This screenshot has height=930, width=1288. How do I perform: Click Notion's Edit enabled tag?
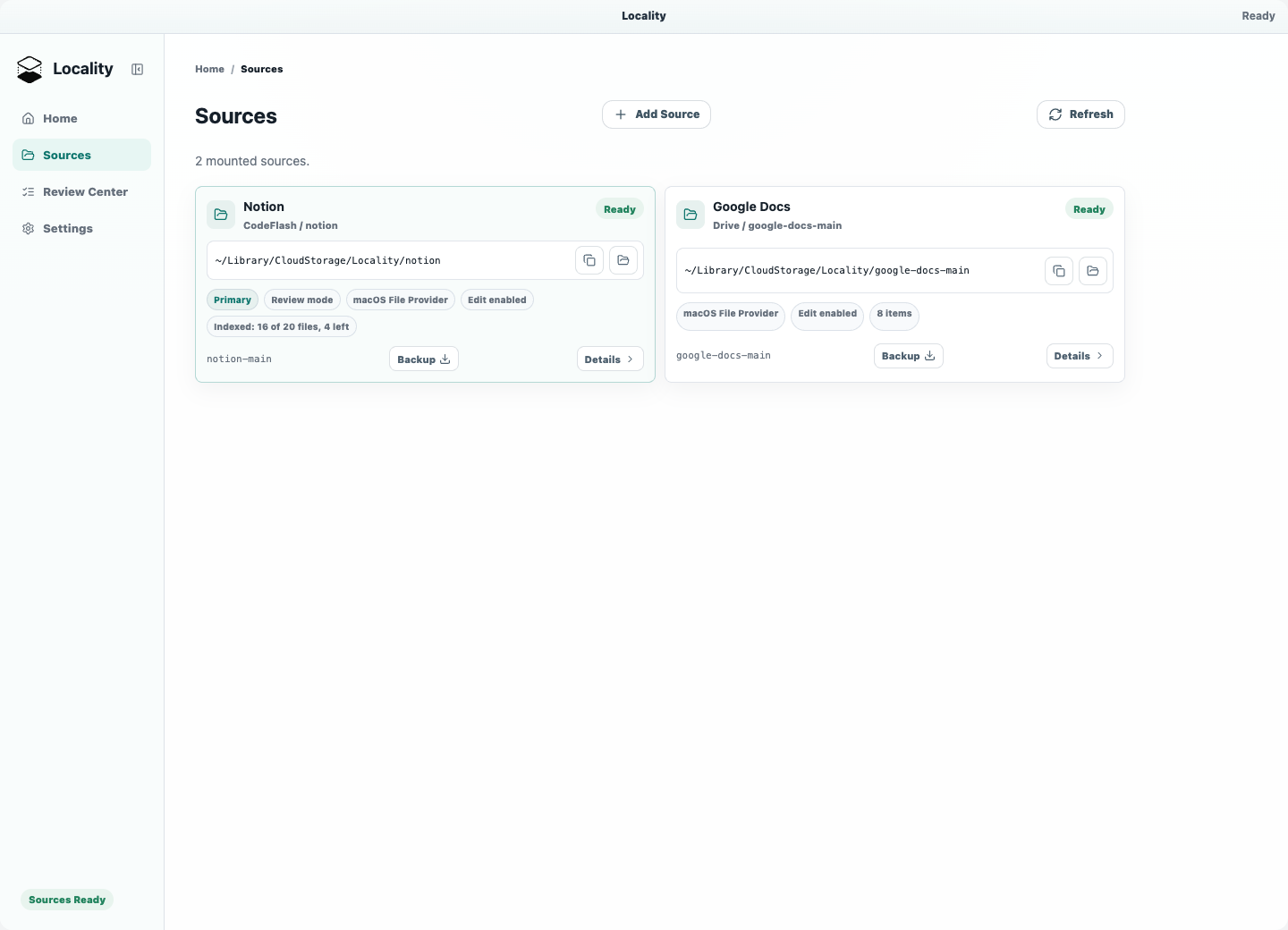point(497,300)
